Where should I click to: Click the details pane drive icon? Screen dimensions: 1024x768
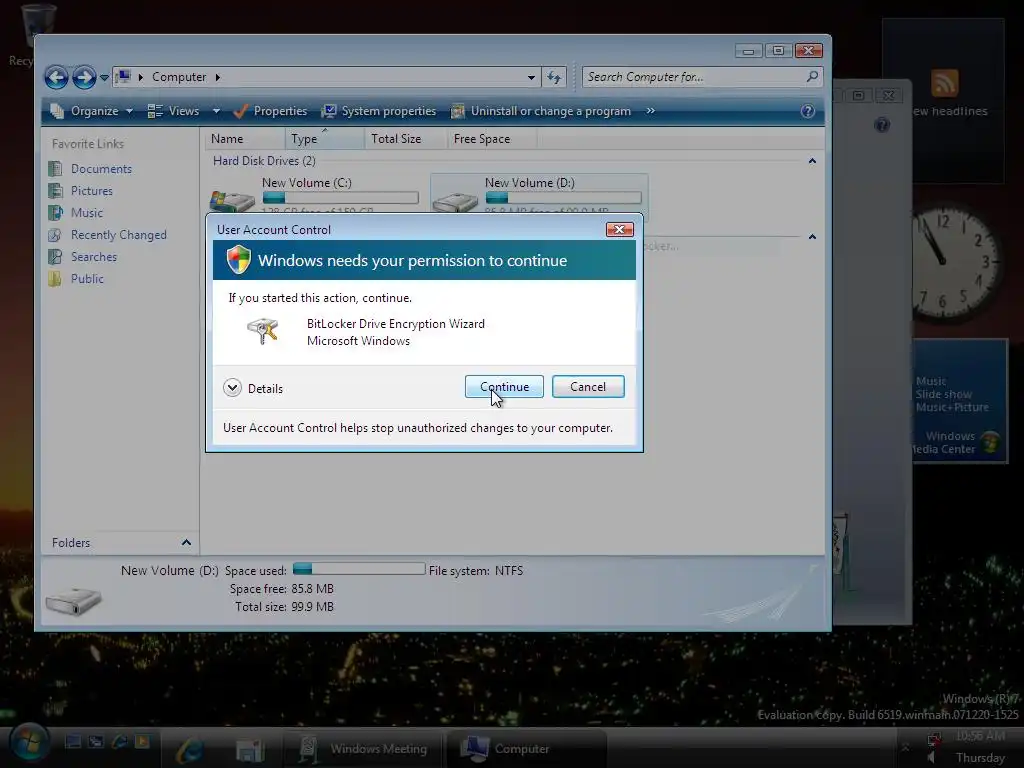coord(73,599)
